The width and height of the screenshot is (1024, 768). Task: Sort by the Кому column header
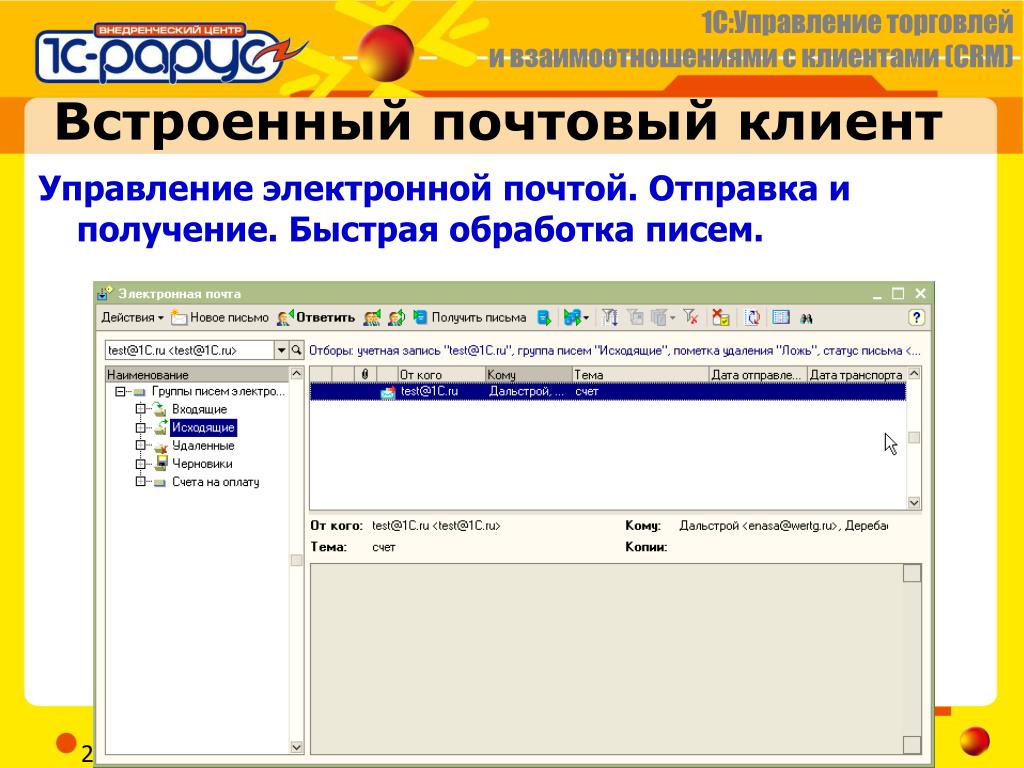click(x=527, y=374)
